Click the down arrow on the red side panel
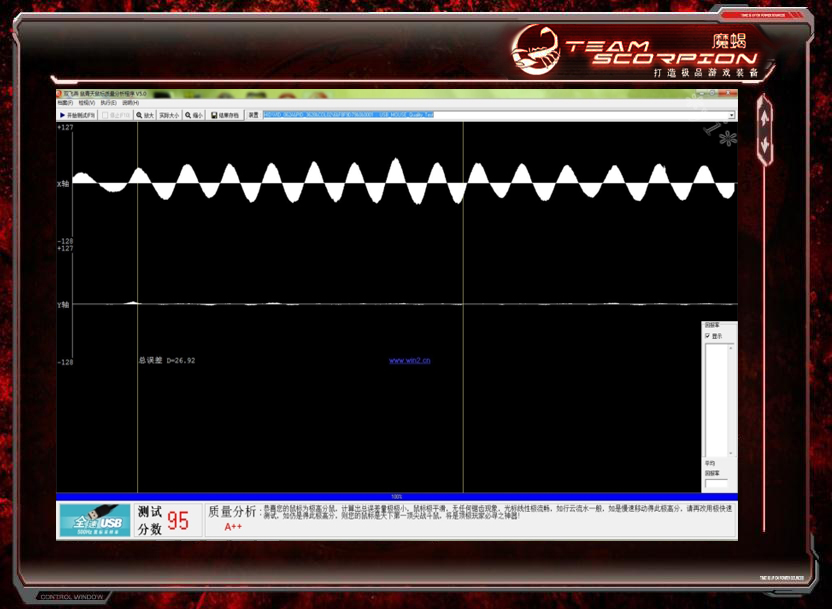832x609 pixels. 765,145
